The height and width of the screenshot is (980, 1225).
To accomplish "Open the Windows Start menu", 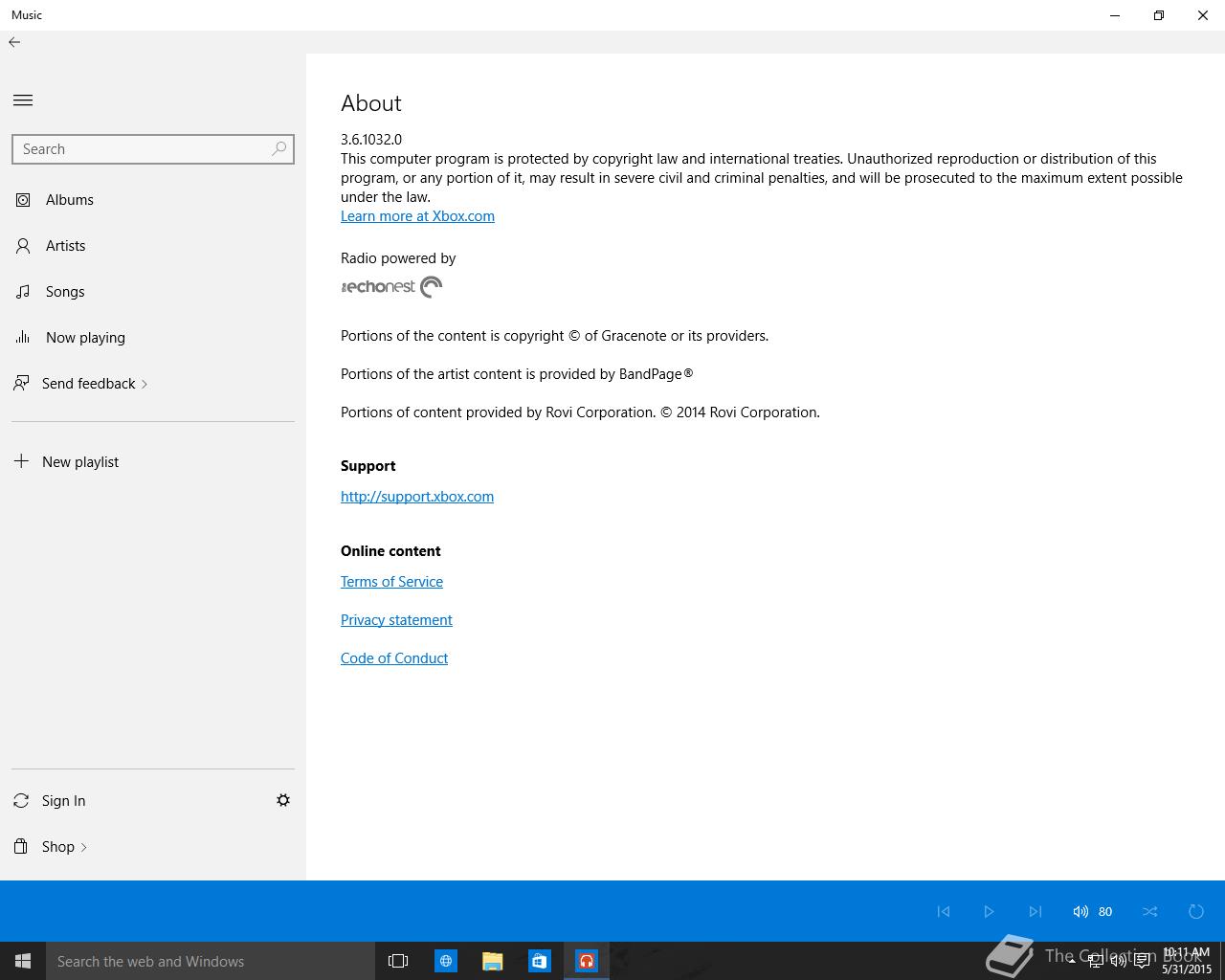I will click(23, 961).
